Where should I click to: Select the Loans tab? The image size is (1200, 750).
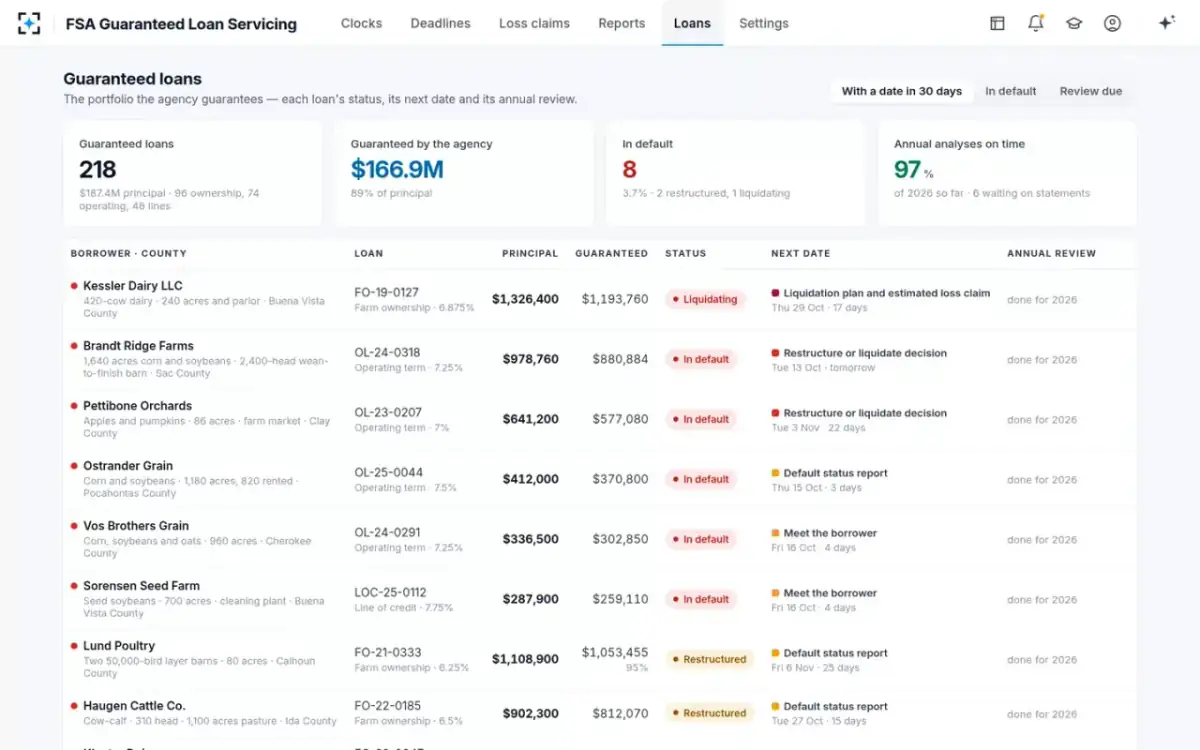pos(692,23)
